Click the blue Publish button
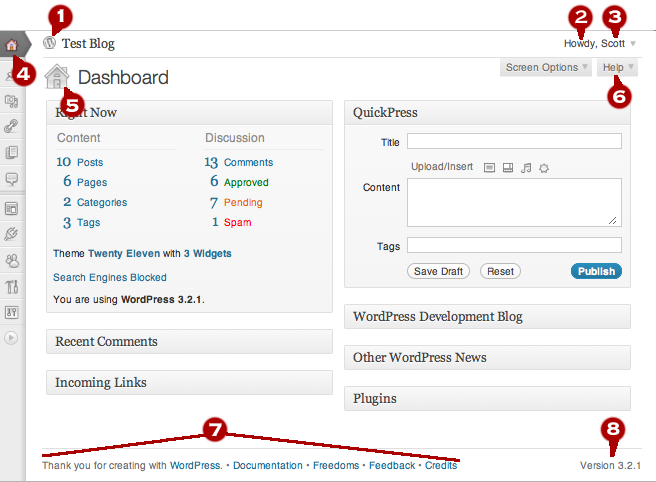The image size is (656, 482). [x=596, y=271]
